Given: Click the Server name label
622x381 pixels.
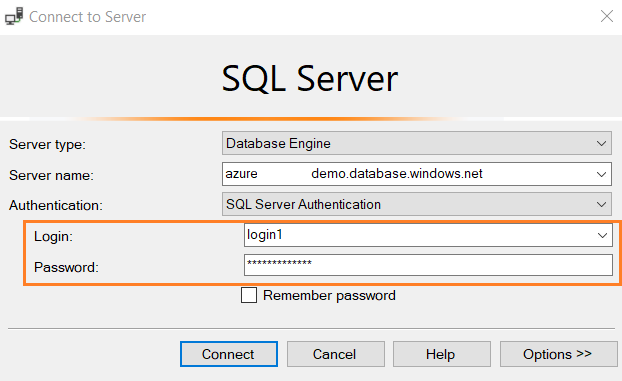Looking at the screenshot, I should point(51,175).
